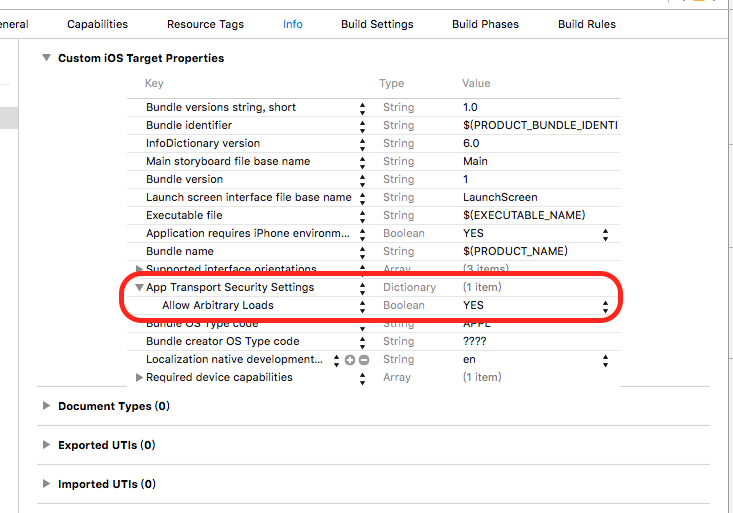Open key stepper for Bundle name
Image resolution: width=733 pixels, height=513 pixels.
(362, 253)
